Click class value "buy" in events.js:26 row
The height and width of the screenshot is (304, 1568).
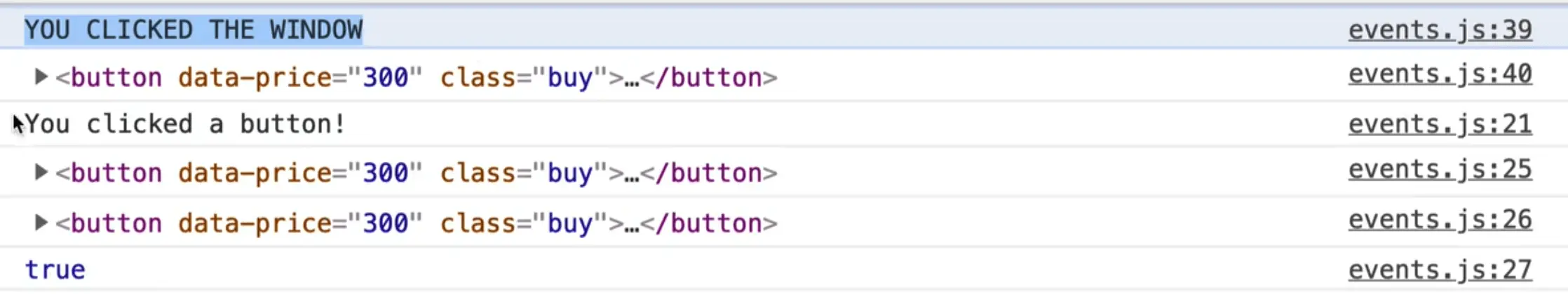click(x=569, y=223)
